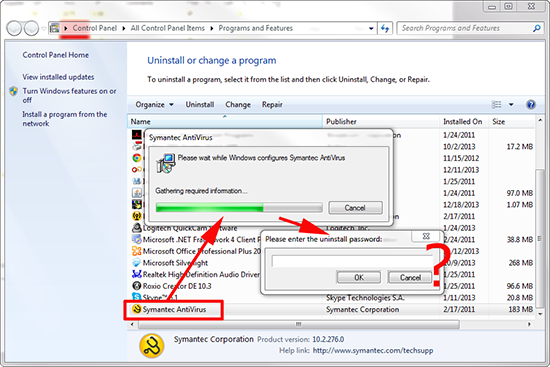Click the large Symantec logo in details pane
550x367 pixels.
pos(152,346)
